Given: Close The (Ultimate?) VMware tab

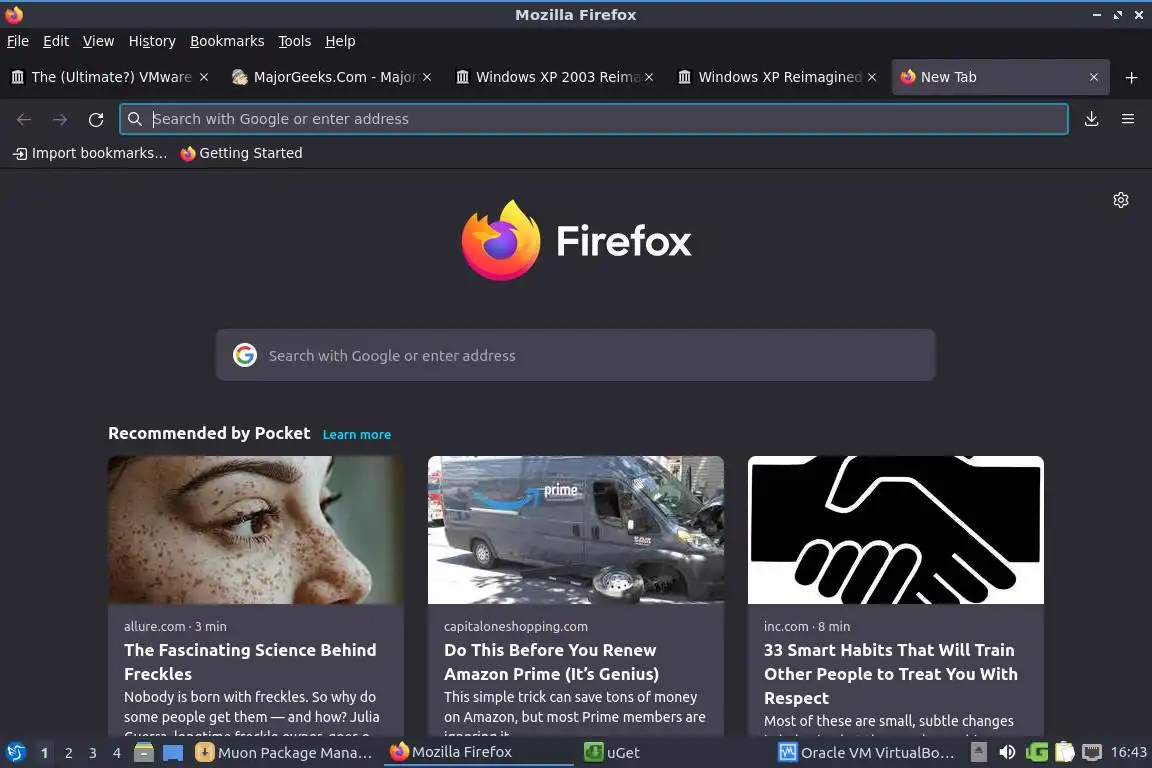Looking at the screenshot, I should coord(204,77).
